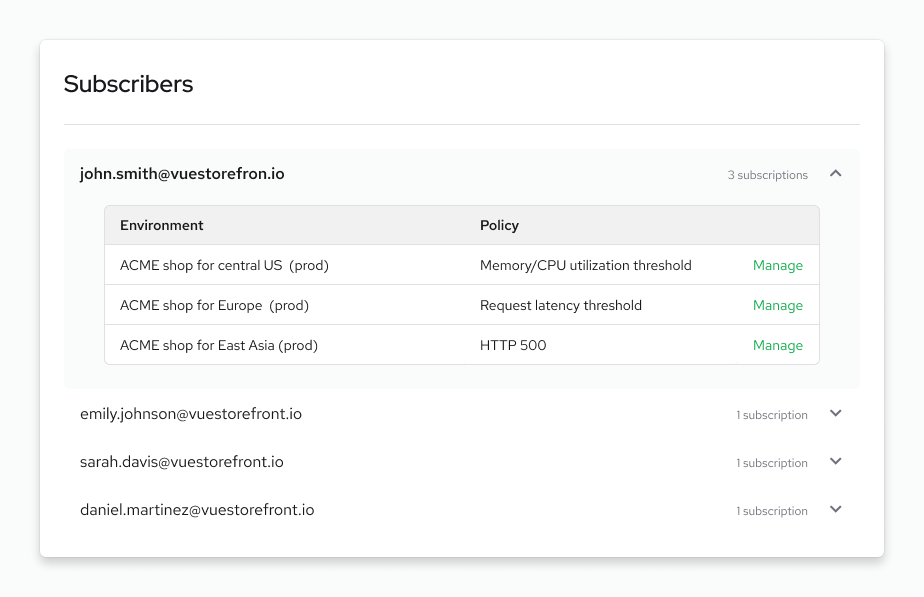Open Manage for HTTP 500 policy
This screenshot has width=924, height=597.
pyautogui.click(x=778, y=345)
